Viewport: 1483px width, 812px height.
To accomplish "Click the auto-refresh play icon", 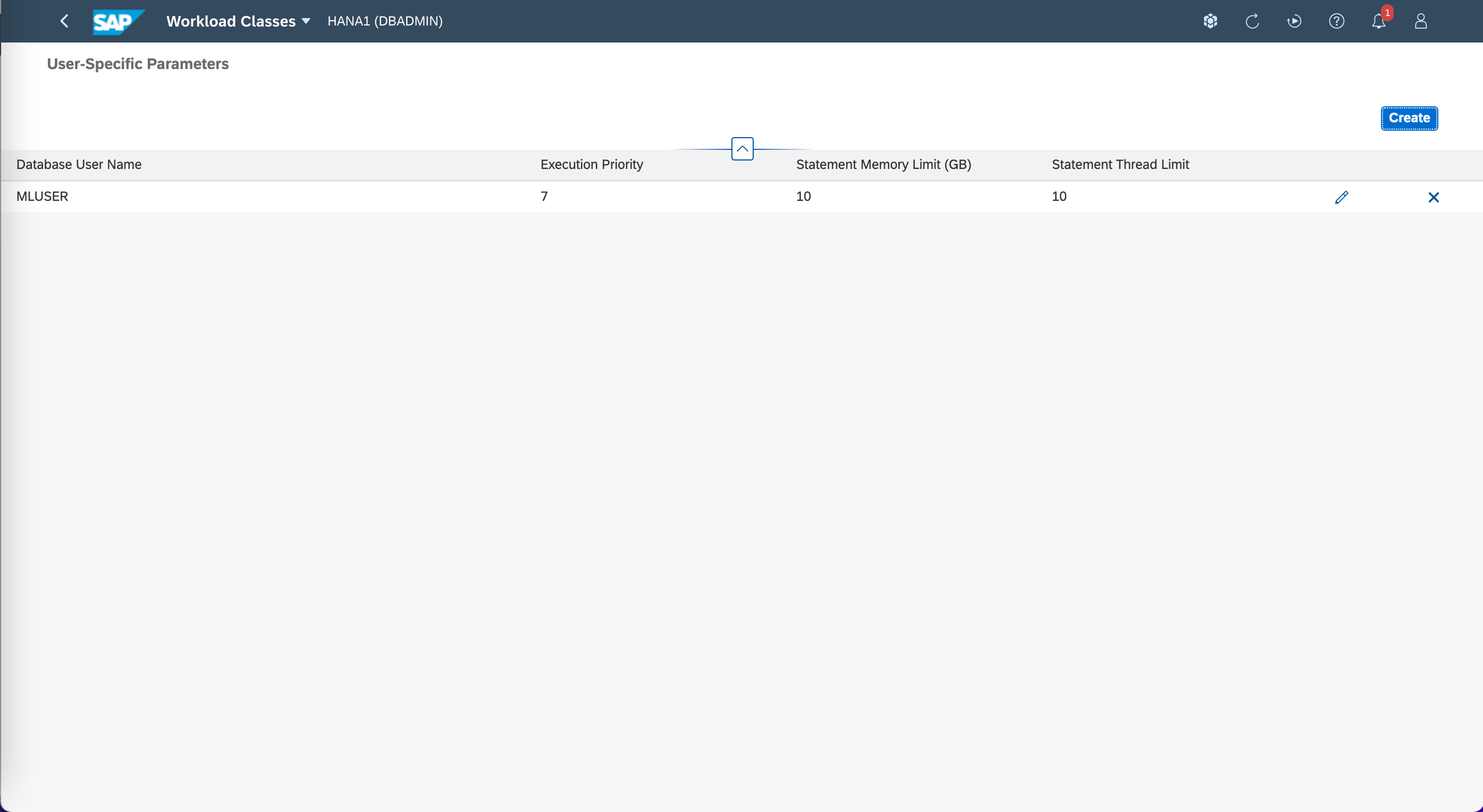I will (x=1294, y=21).
